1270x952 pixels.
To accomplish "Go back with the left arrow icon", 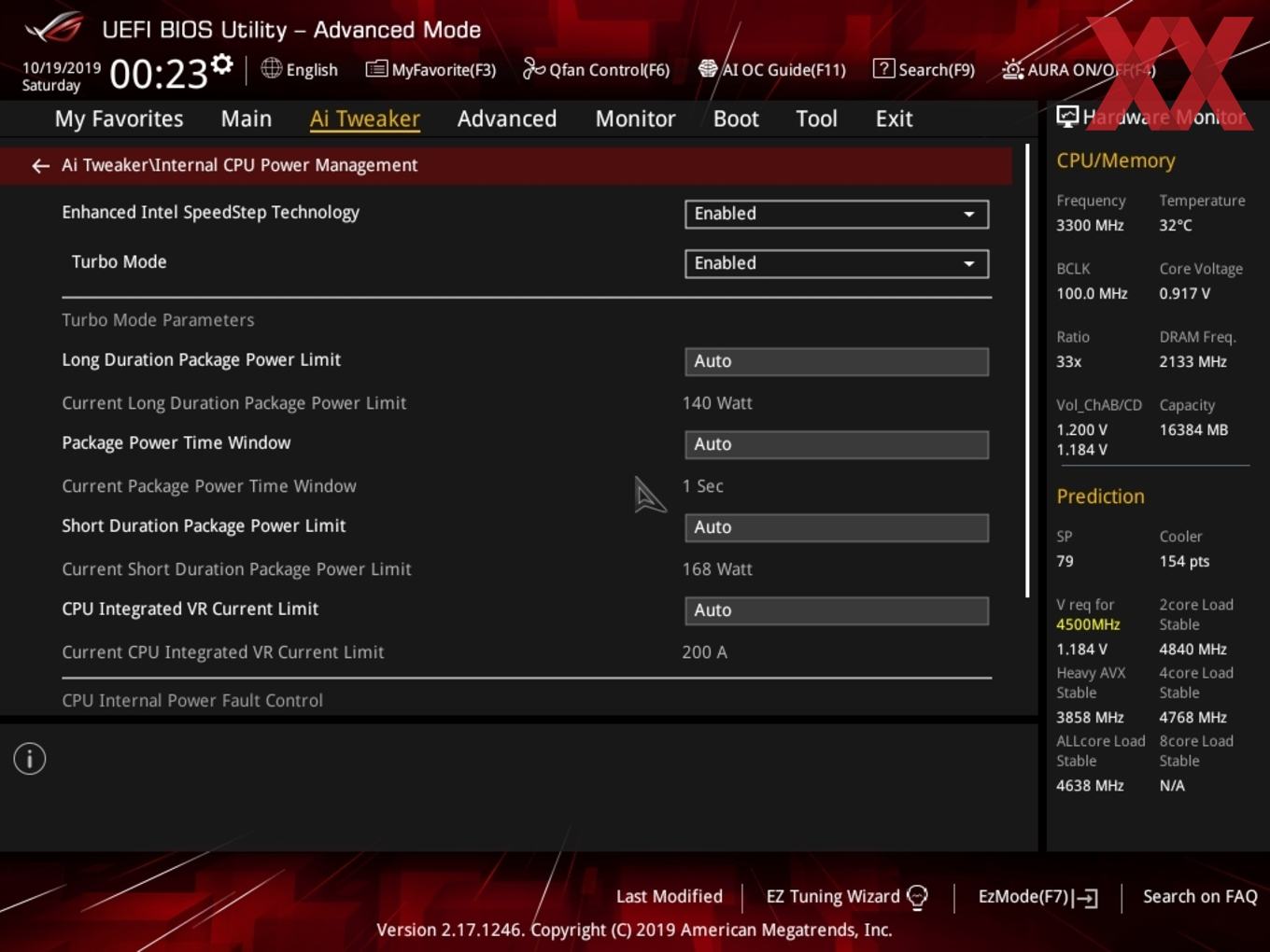I will pos(40,166).
